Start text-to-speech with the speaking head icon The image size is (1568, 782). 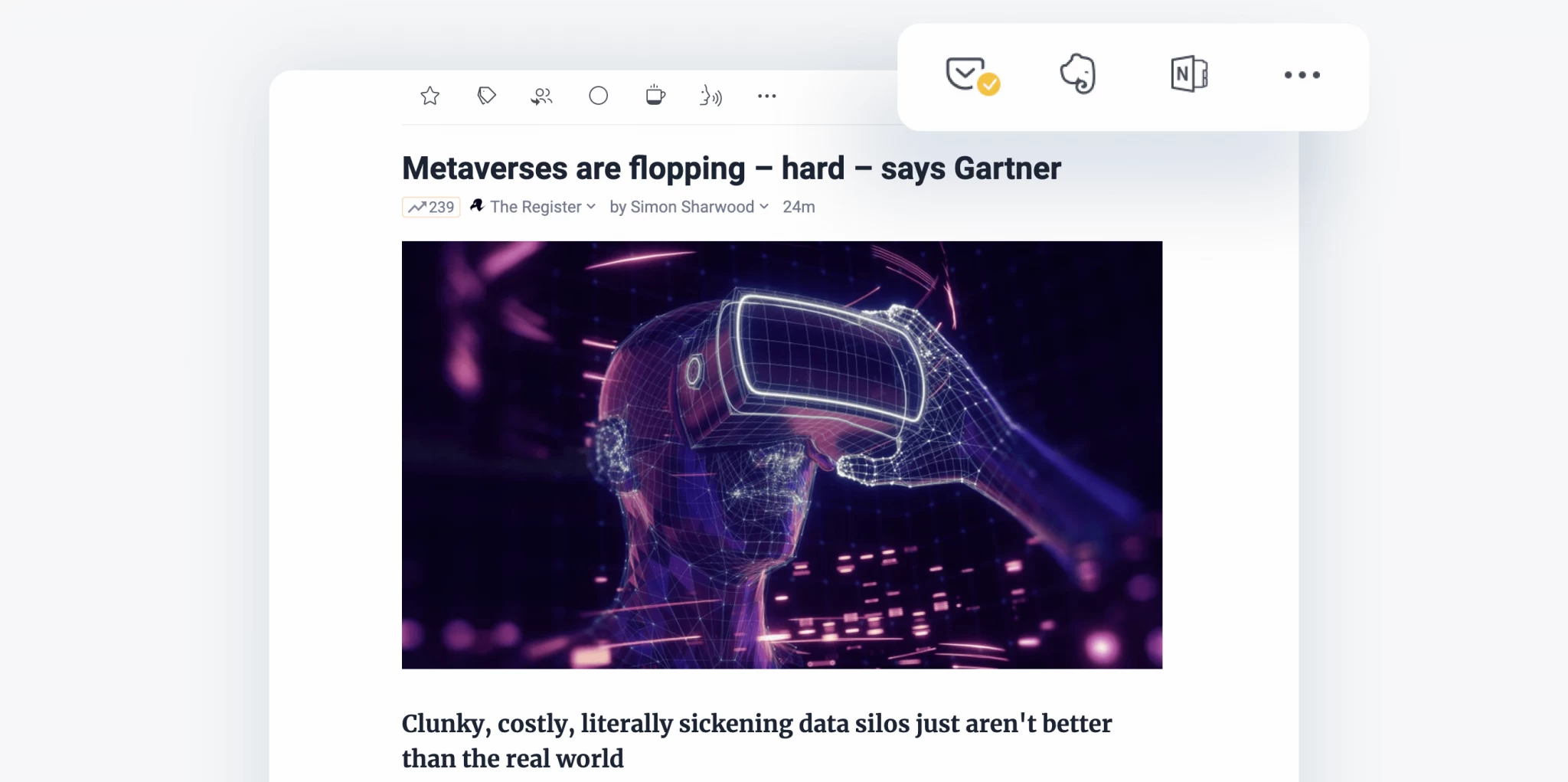tap(710, 96)
